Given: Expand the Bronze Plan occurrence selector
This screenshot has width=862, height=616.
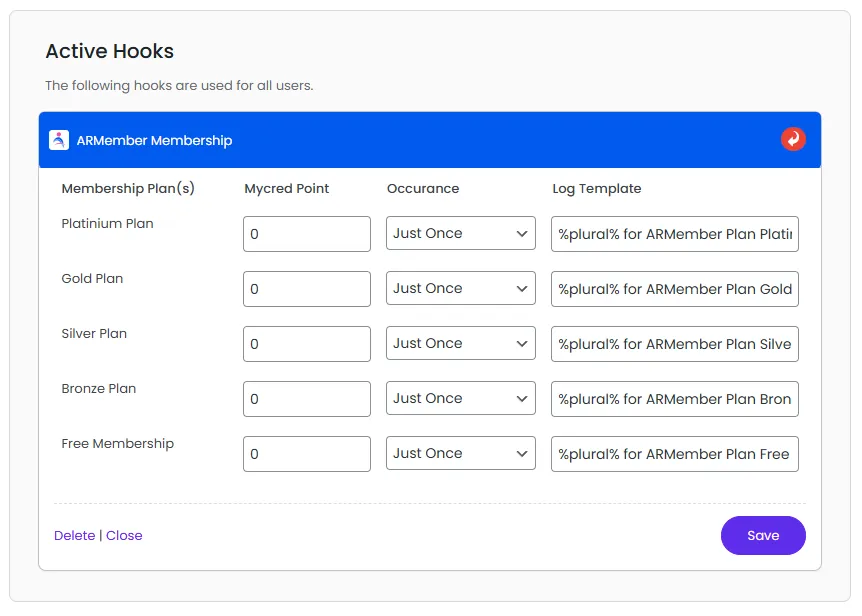Looking at the screenshot, I should (x=460, y=398).
